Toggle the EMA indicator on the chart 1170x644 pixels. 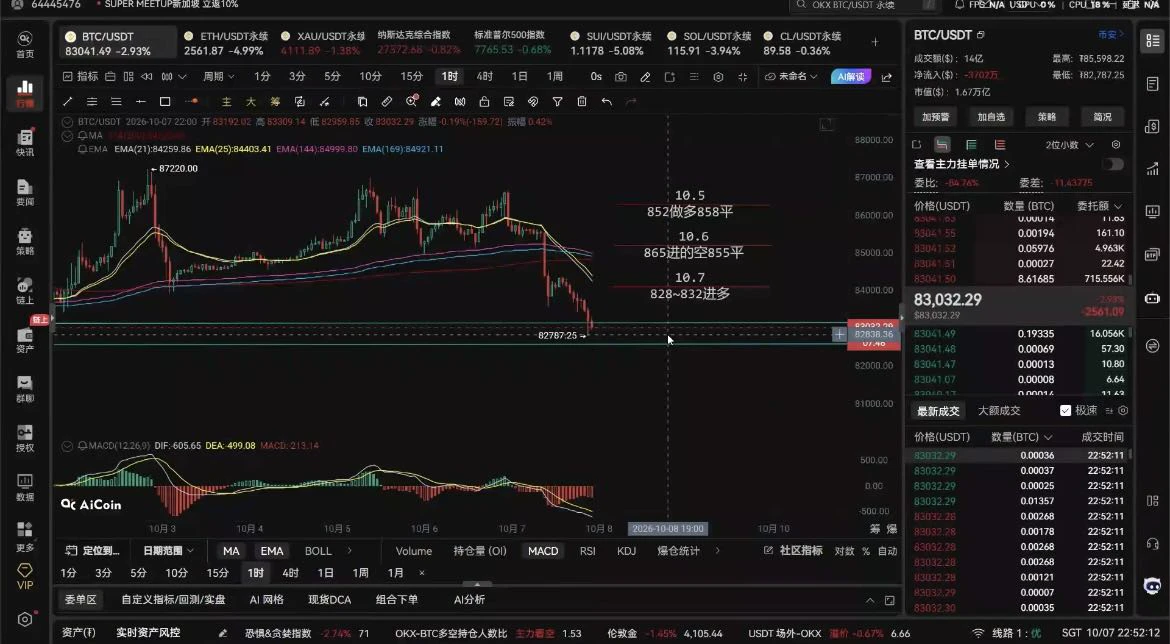pos(272,551)
